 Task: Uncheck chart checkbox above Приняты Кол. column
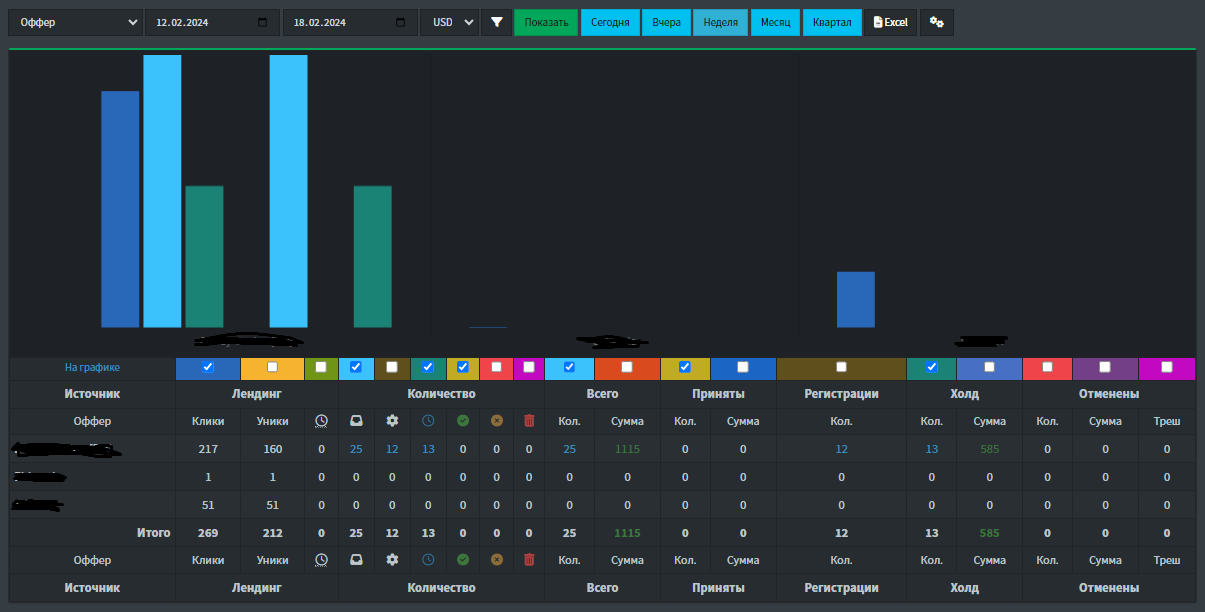pos(685,367)
